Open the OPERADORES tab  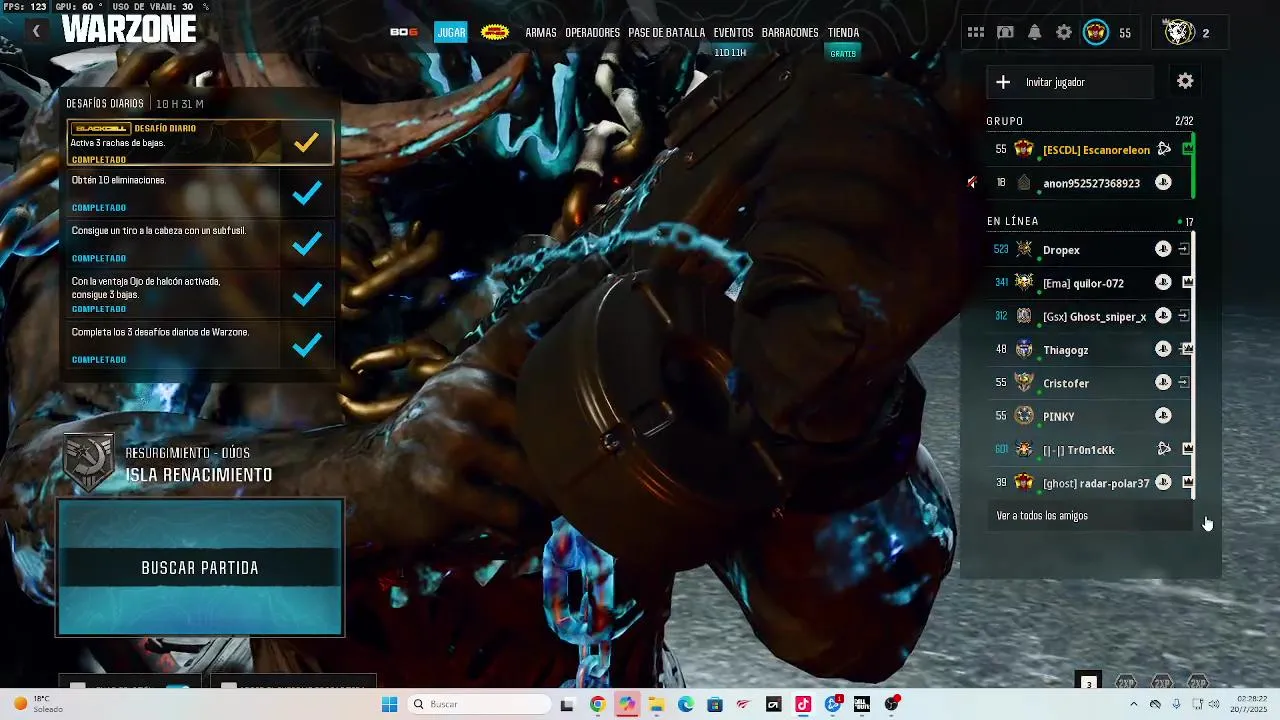coord(592,32)
